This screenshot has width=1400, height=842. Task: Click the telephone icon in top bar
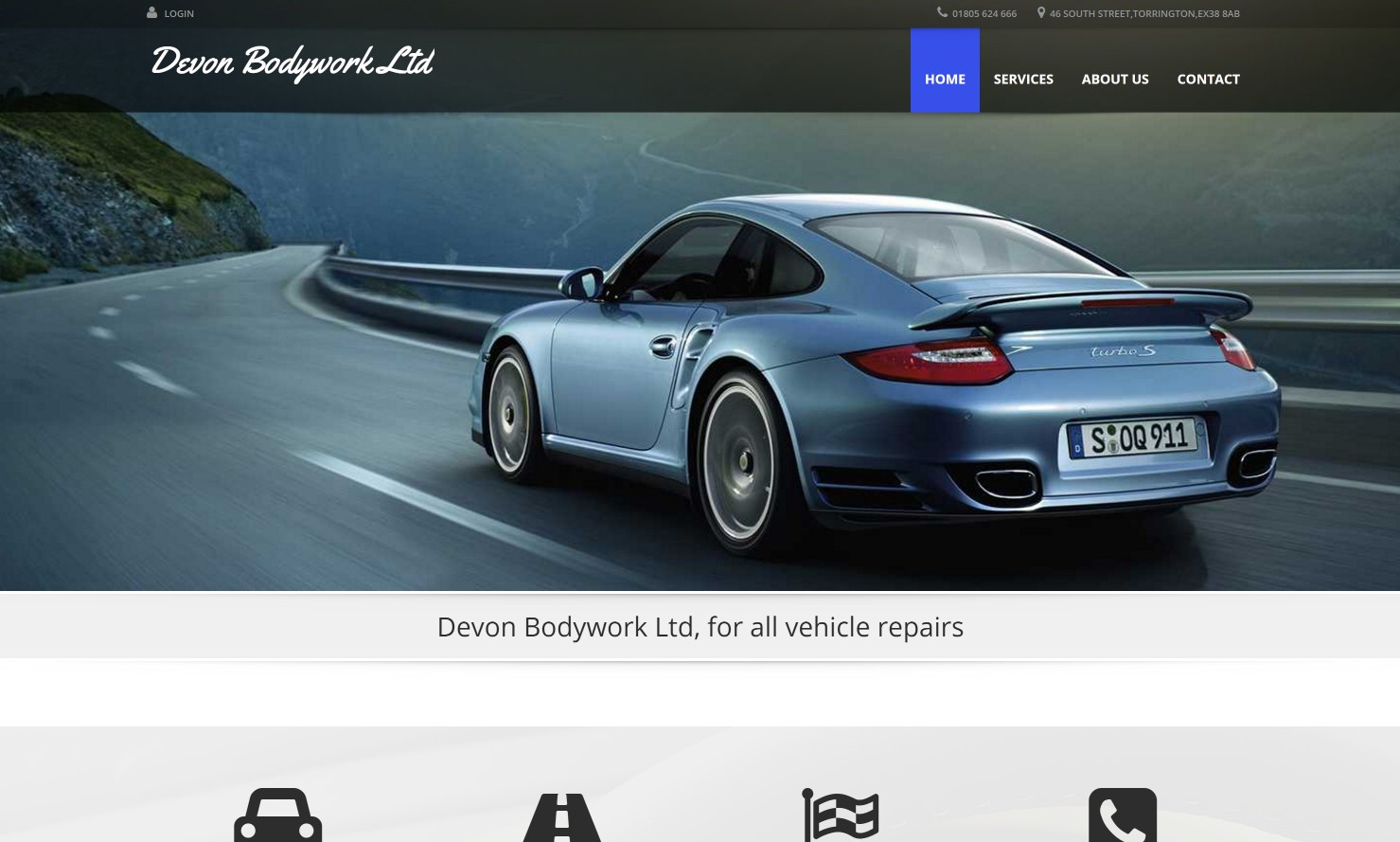click(x=942, y=12)
